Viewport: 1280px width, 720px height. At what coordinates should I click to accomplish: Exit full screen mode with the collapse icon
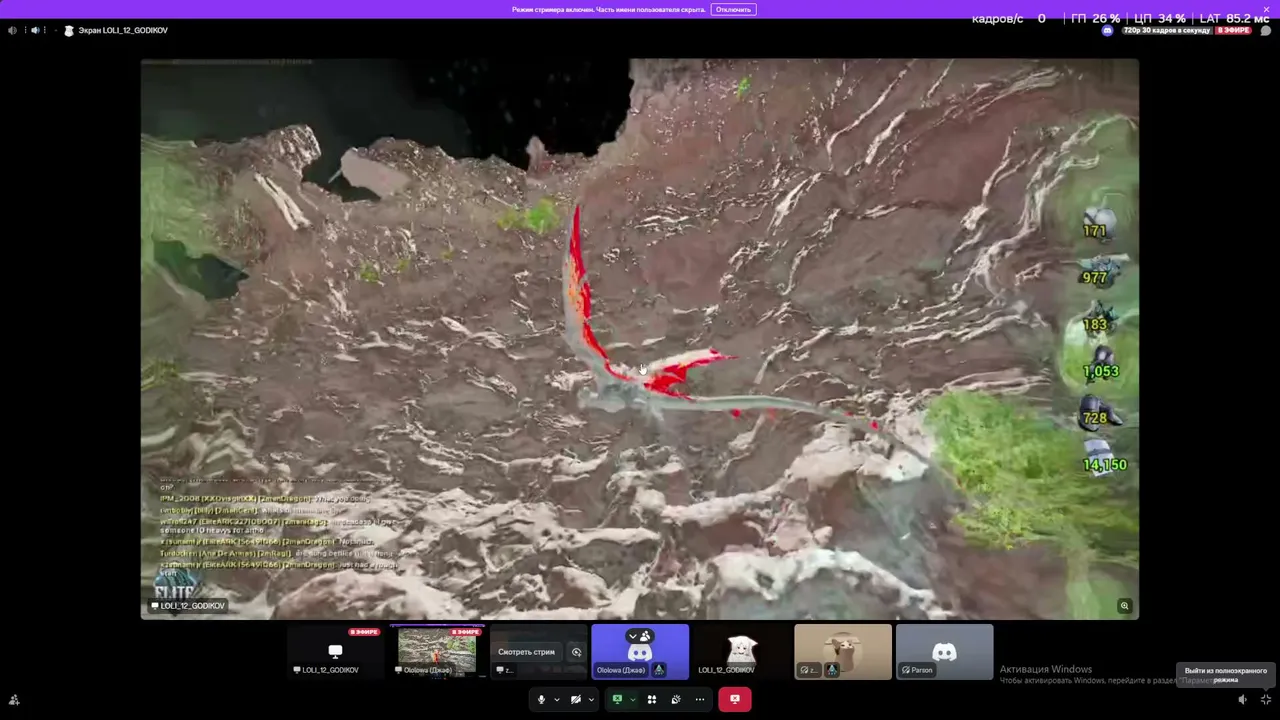coord(1266,700)
